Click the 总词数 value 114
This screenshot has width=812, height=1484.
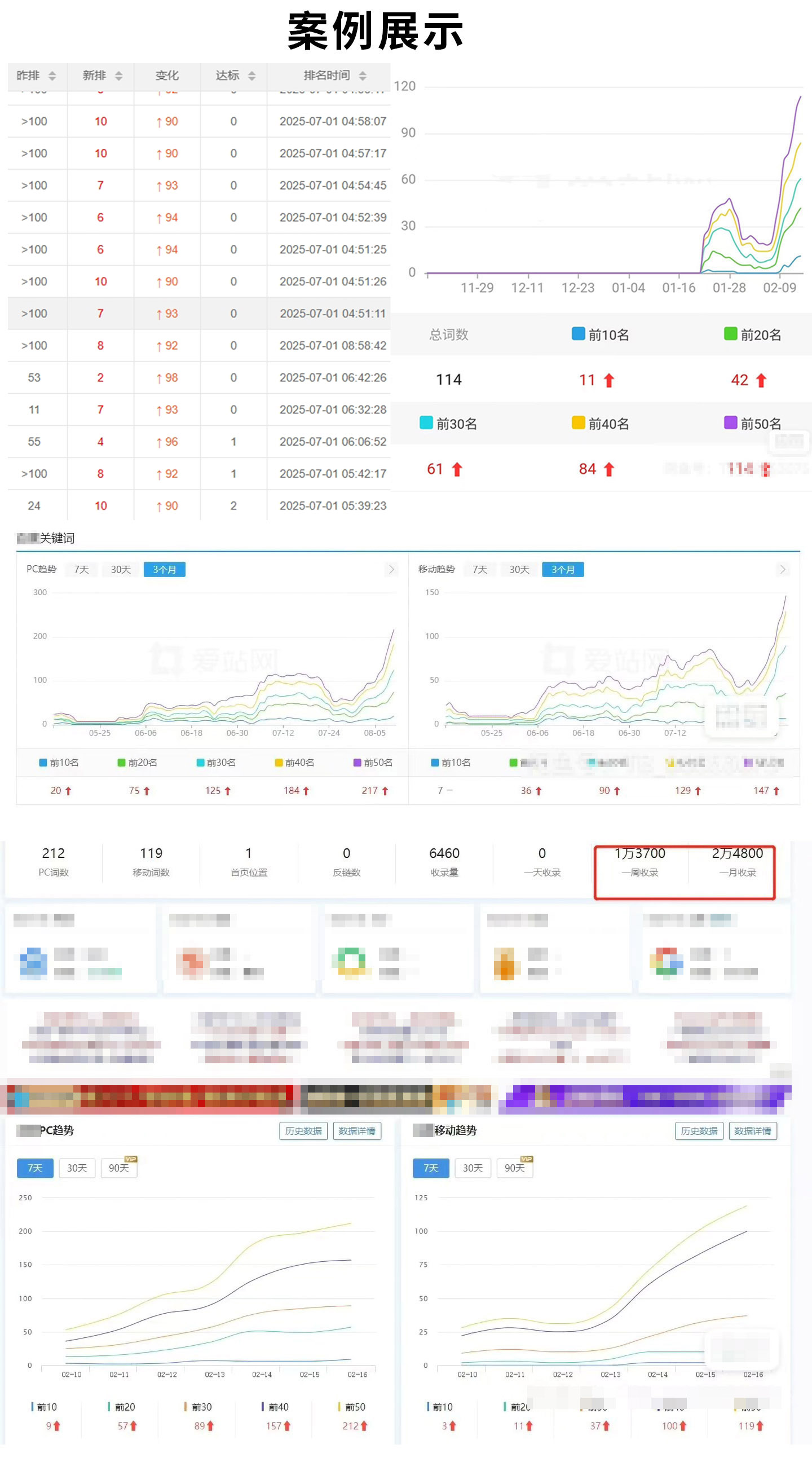pyautogui.click(x=449, y=380)
